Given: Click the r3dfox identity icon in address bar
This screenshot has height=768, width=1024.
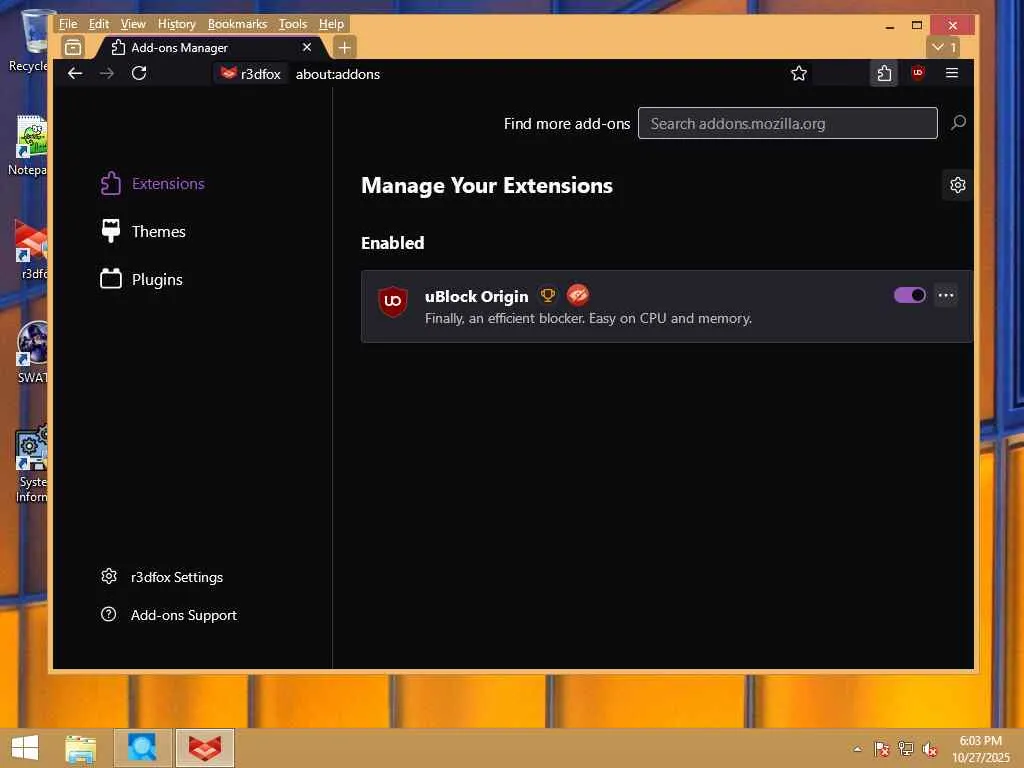Looking at the screenshot, I should click(251, 74).
